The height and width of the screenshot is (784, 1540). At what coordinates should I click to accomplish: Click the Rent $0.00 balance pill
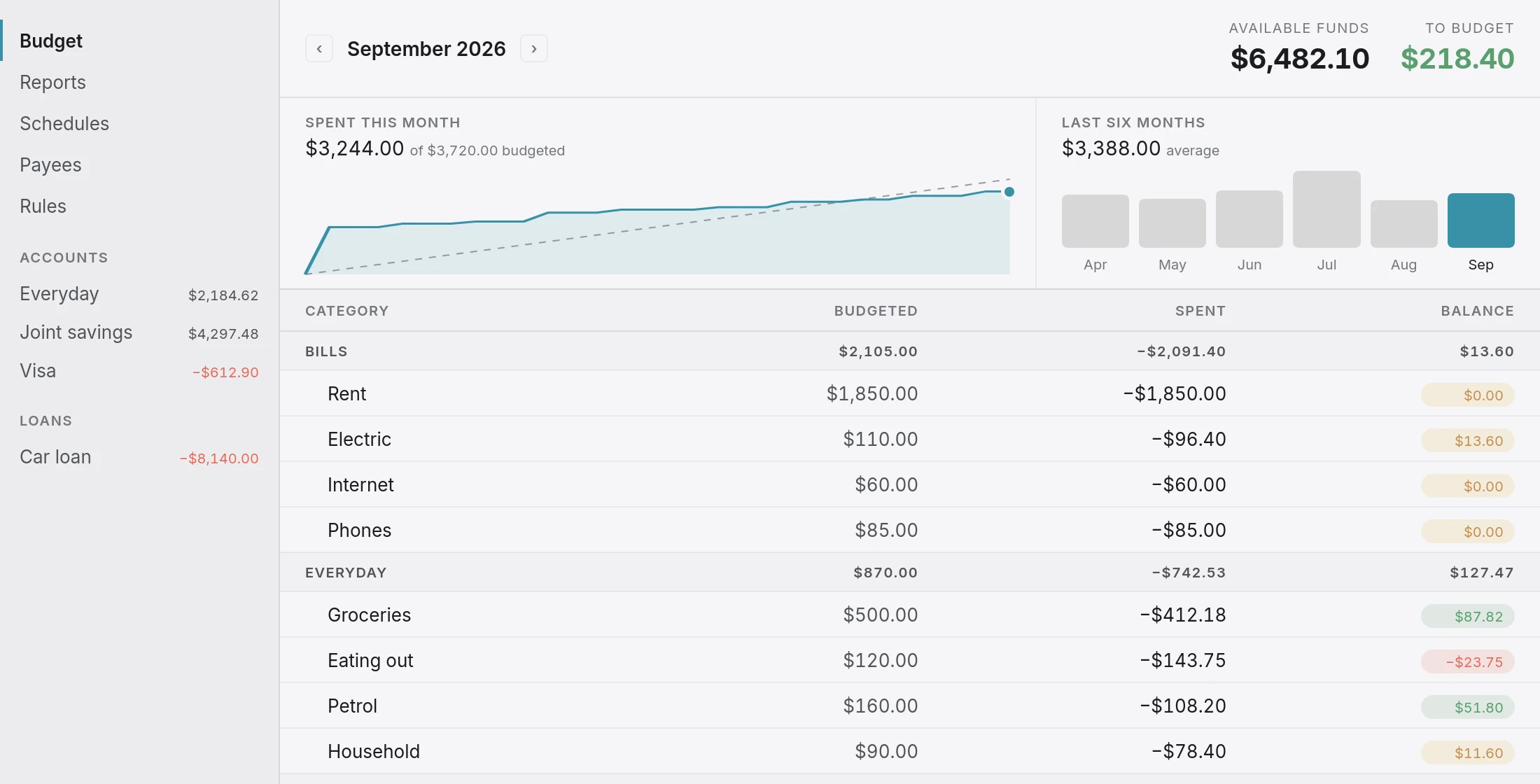[x=1467, y=395]
